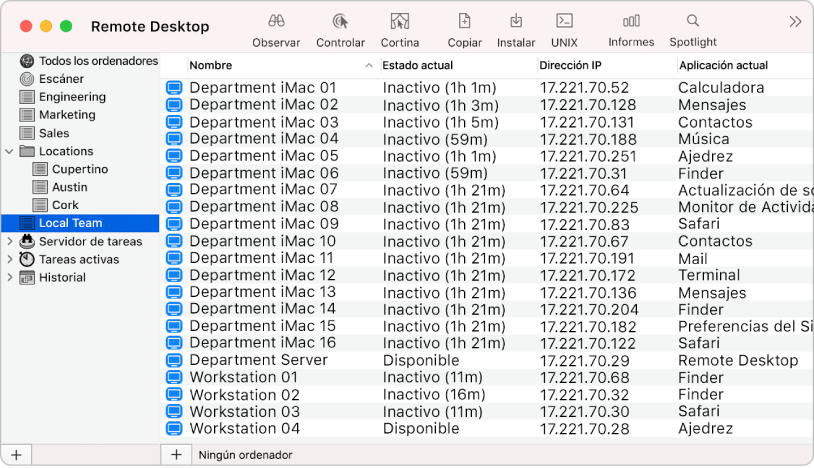Click the Copiar toolbar icon
The width and height of the screenshot is (814, 468).
[464, 21]
